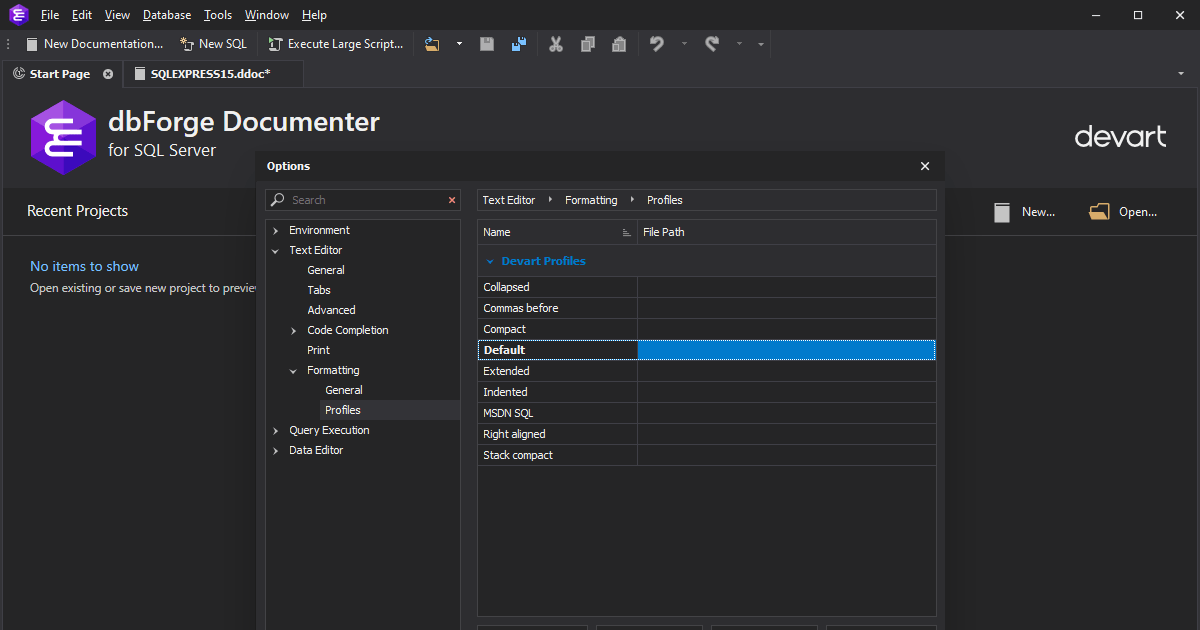This screenshot has width=1200, height=630.
Task: Run Execute Large Script tool
Action: tap(335, 44)
